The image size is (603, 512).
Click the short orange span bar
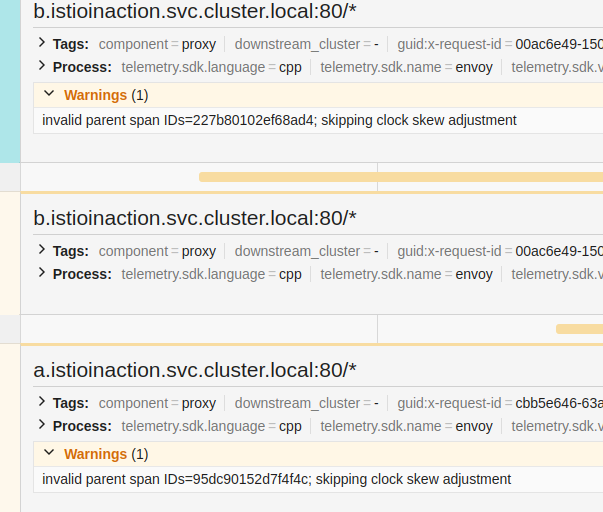point(579,329)
